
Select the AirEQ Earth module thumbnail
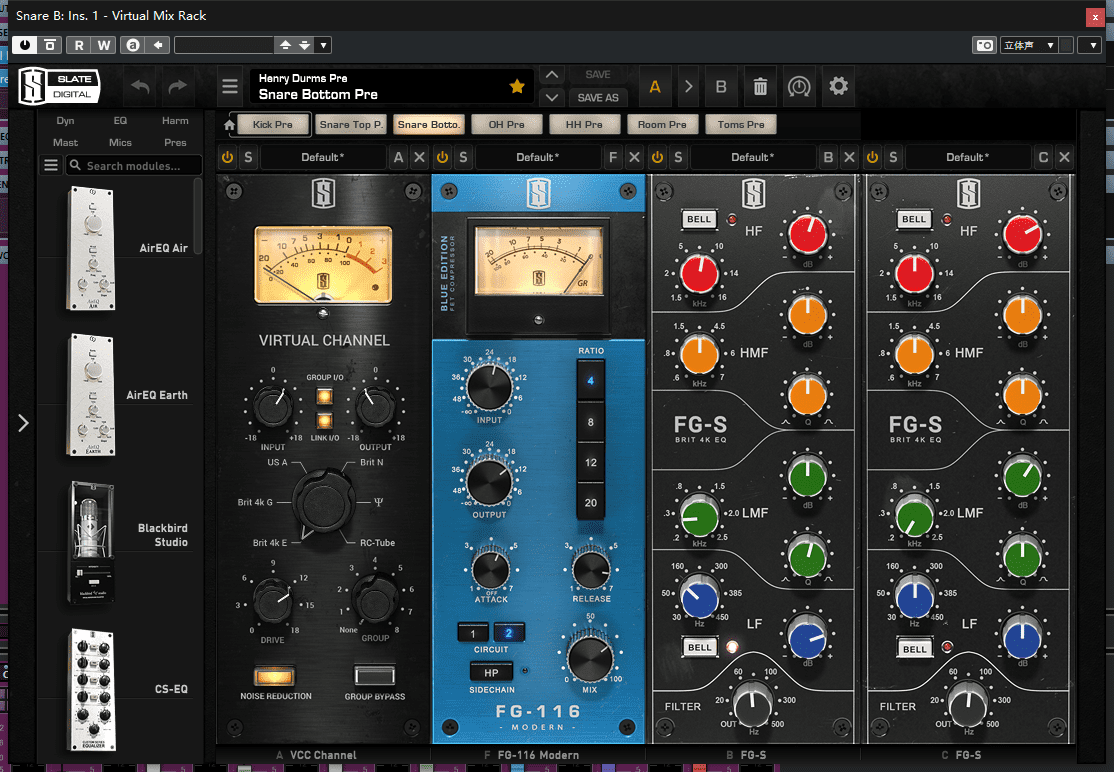point(91,395)
